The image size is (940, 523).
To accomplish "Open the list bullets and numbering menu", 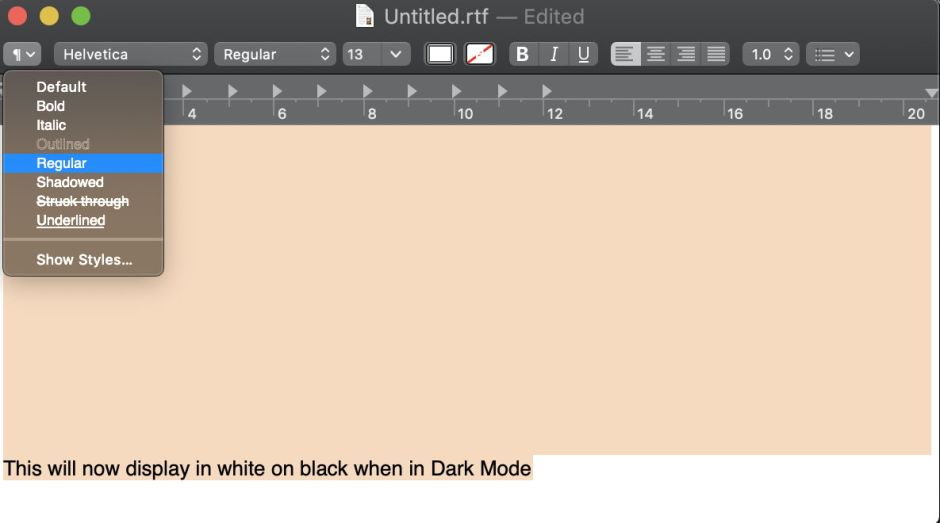I will 832,54.
